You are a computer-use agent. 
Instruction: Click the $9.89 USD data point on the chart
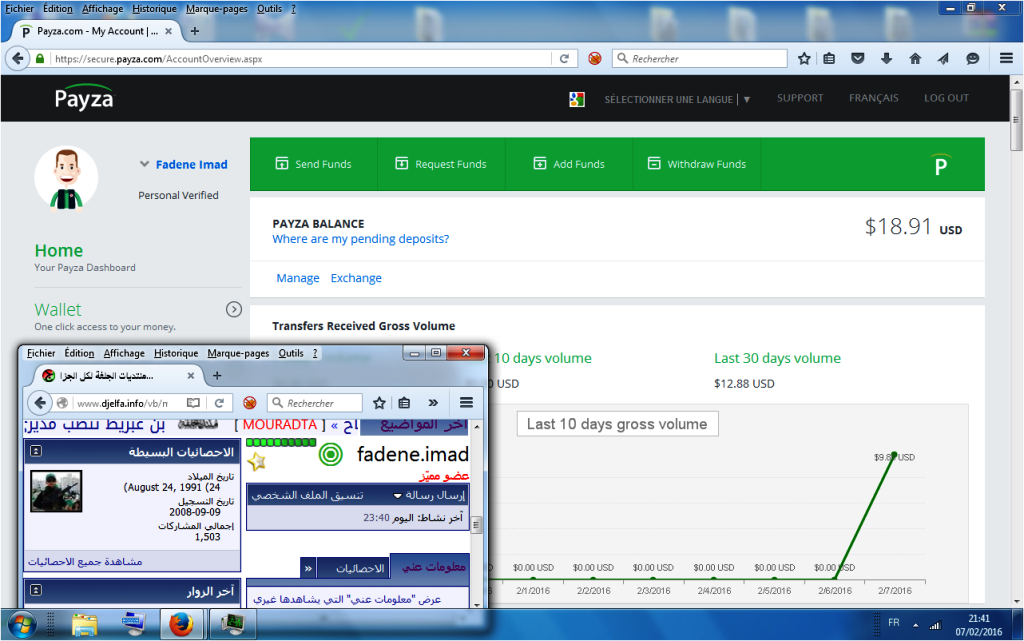(893, 455)
